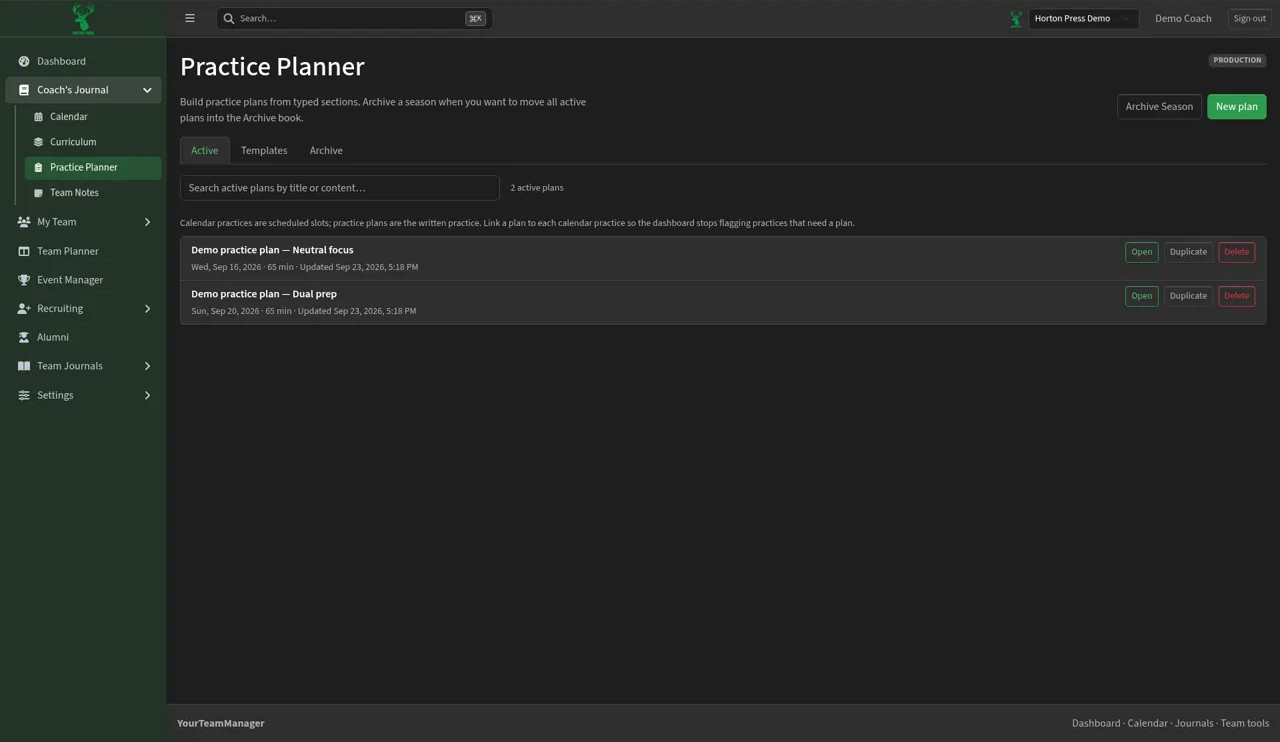Expand the My Team submenu arrow
1280x742 pixels.
tap(147, 222)
